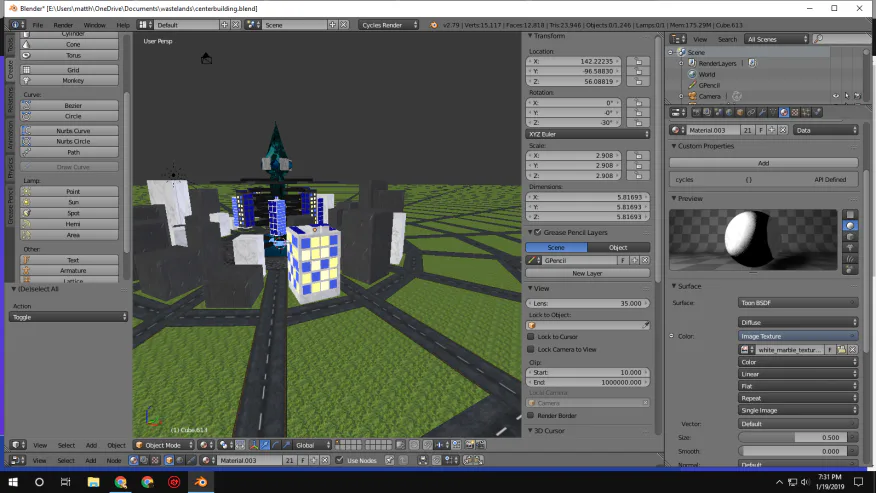Click the 3D manipulator toggle icon

pos(254,445)
